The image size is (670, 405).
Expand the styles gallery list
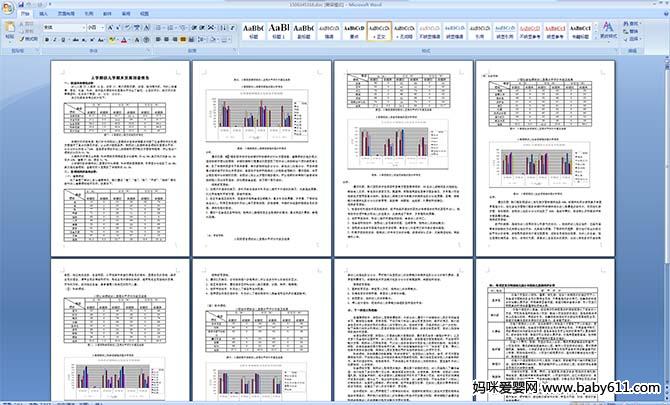click(x=594, y=39)
